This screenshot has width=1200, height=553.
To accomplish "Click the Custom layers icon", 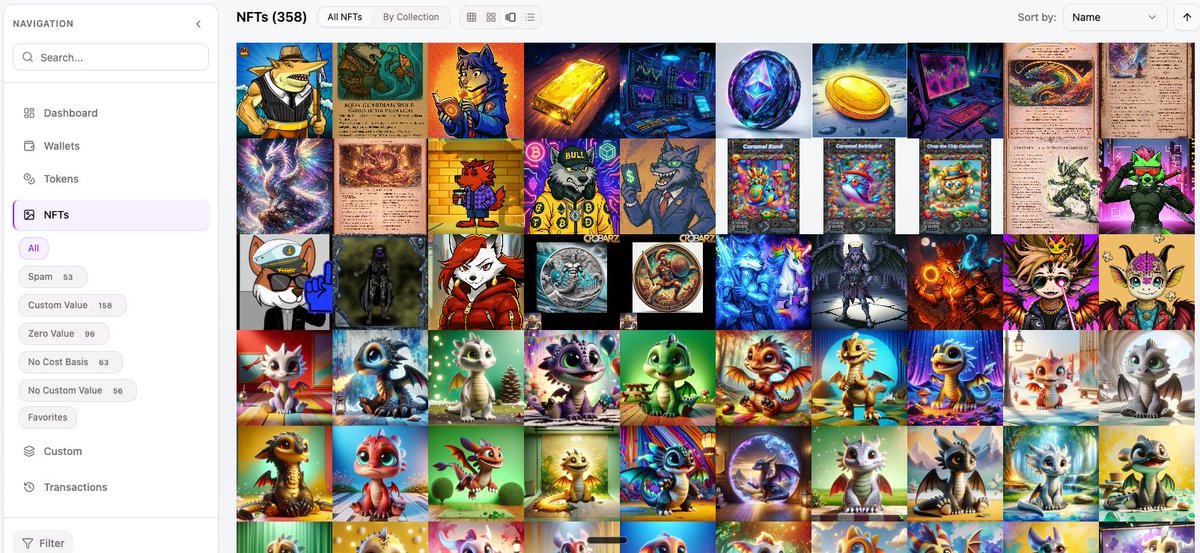I will pyautogui.click(x=29, y=451).
